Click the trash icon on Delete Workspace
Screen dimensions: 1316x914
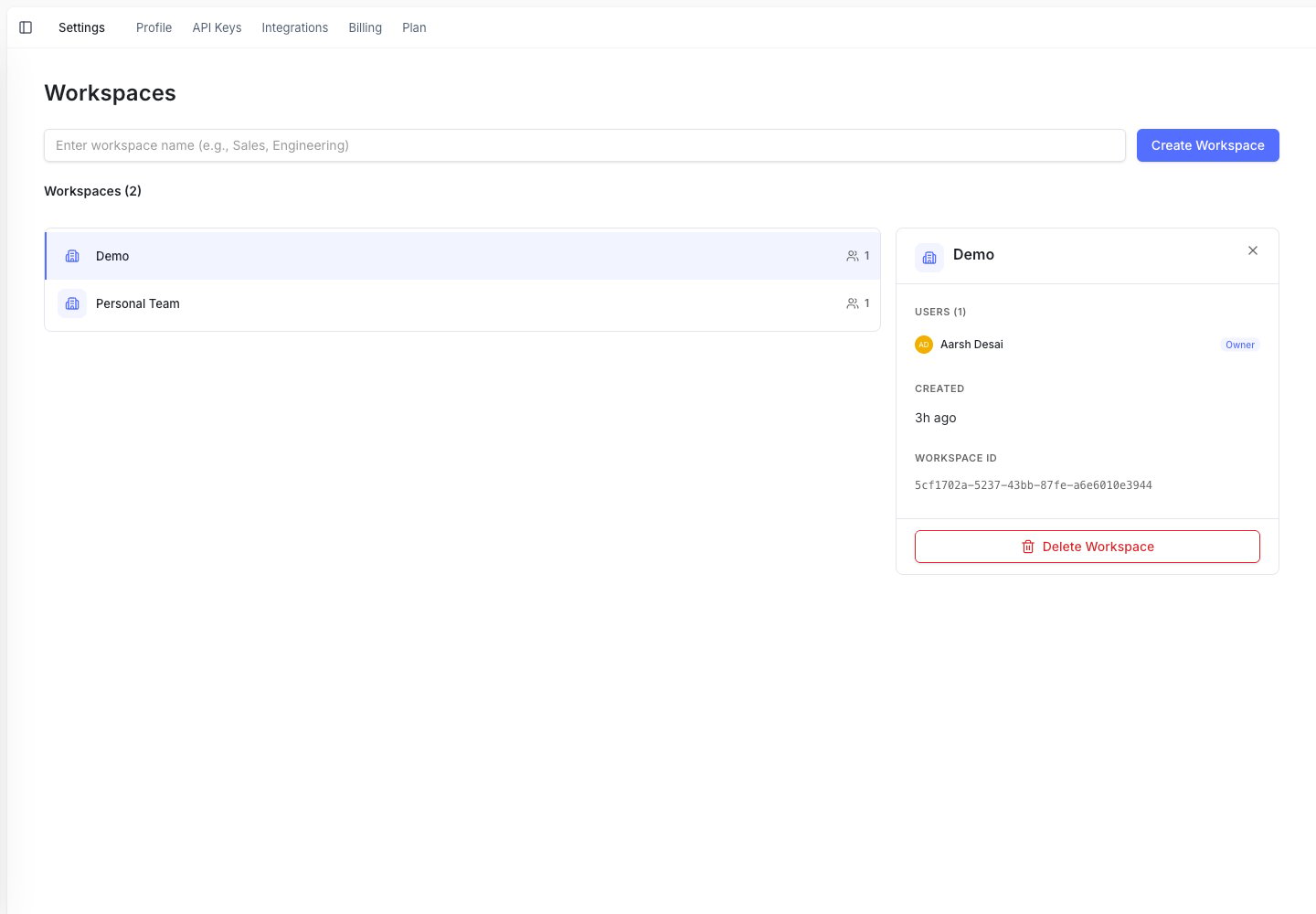[x=1028, y=547]
